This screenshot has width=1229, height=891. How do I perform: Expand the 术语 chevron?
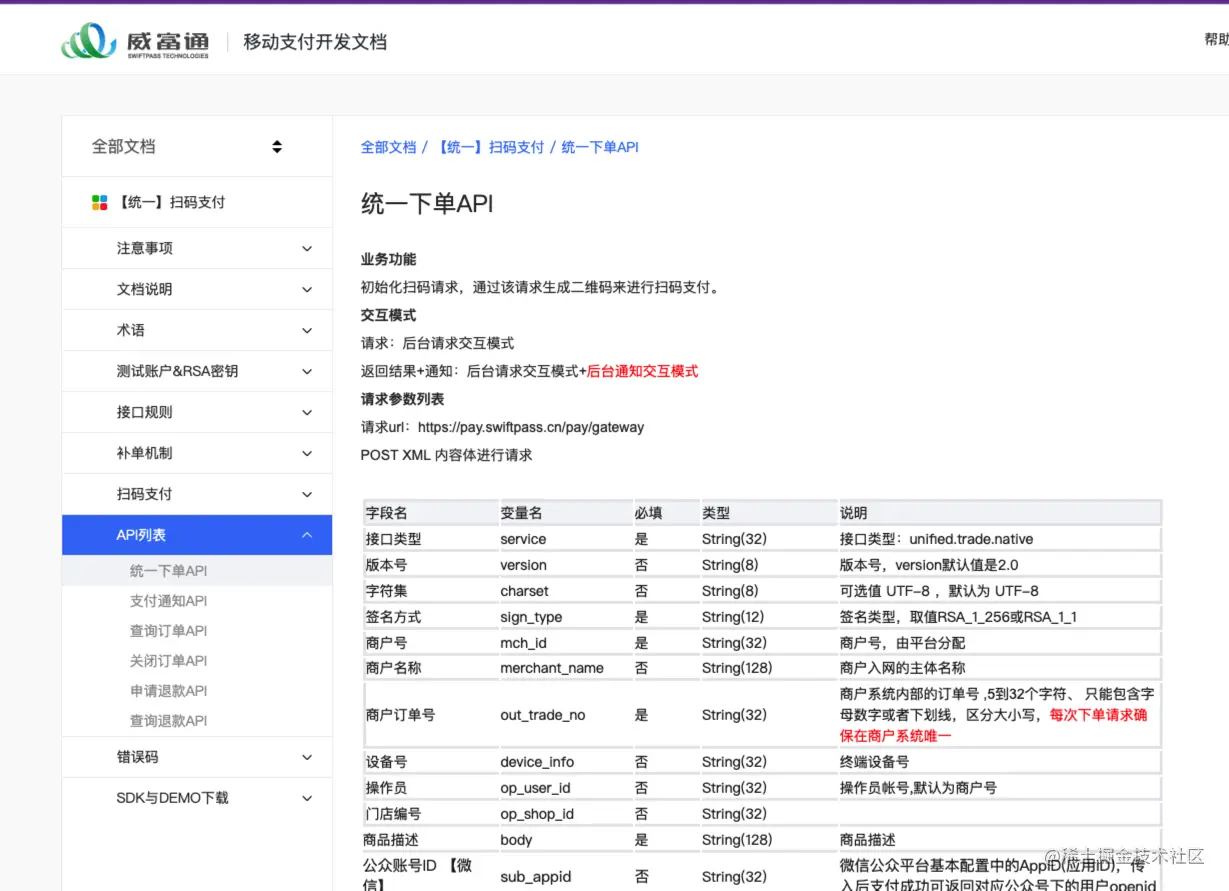pyautogui.click(x=307, y=330)
